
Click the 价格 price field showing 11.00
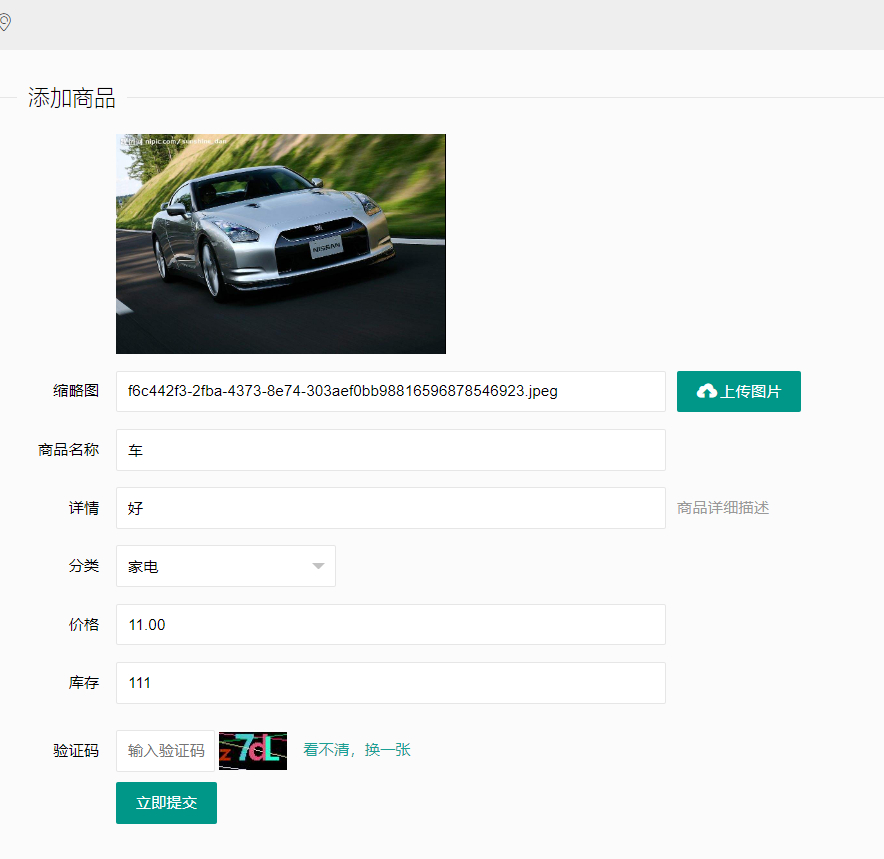[x=390, y=624]
